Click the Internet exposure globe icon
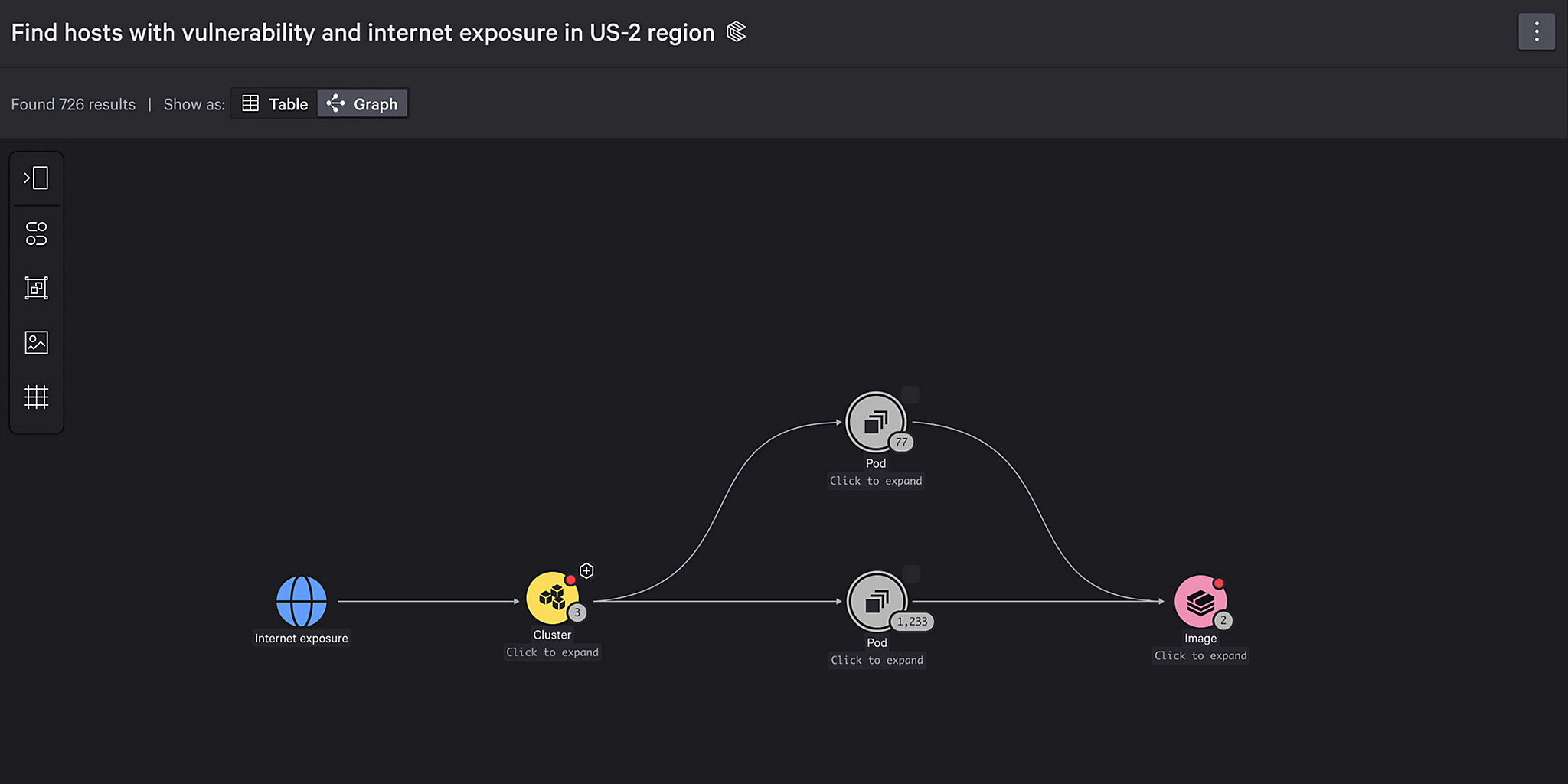The width and height of the screenshot is (1568, 784). [301, 601]
